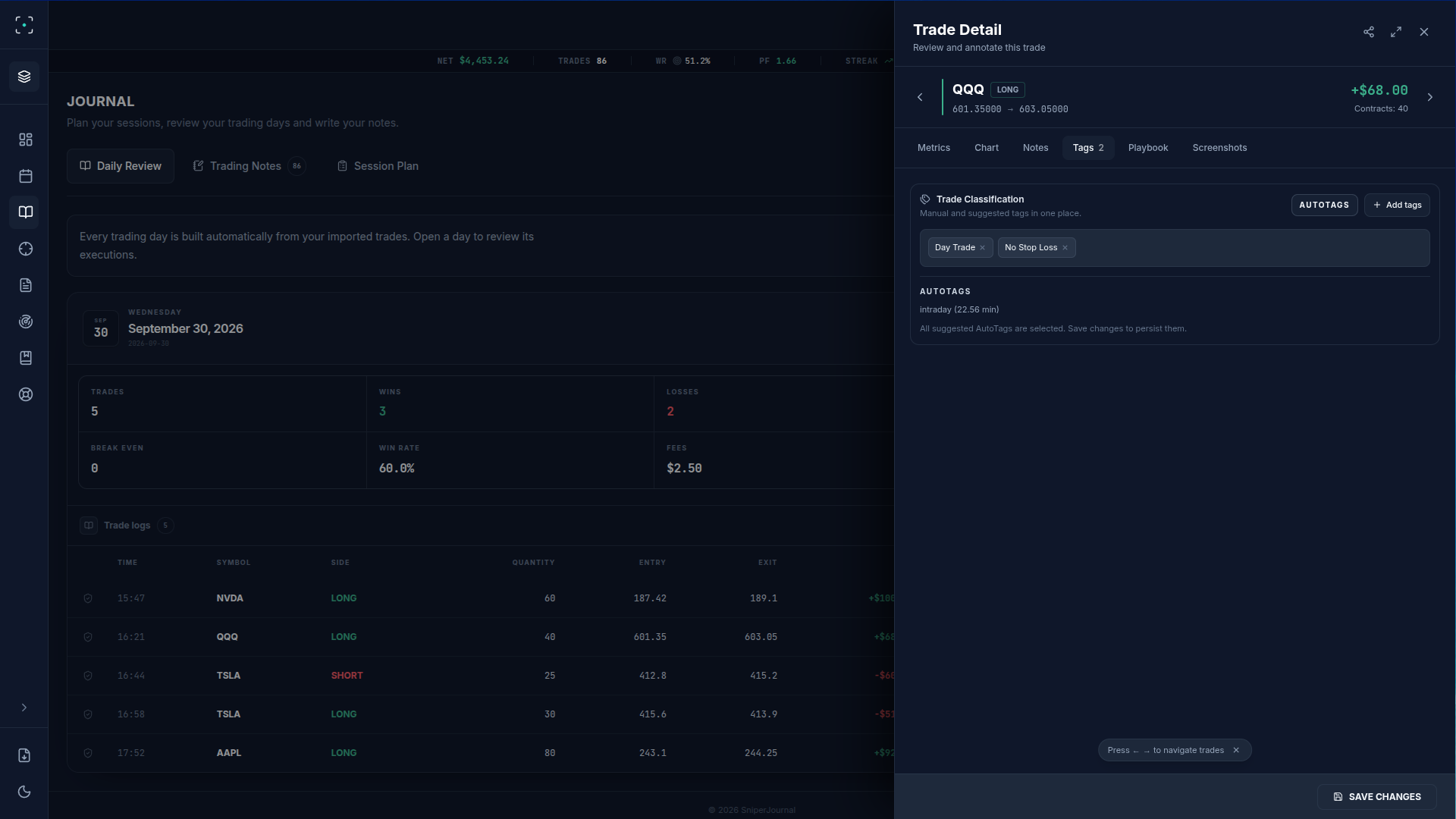Close the Trade Detail panel
The width and height of the screenshot is (1456, 819).
(x=1424, y=32)
